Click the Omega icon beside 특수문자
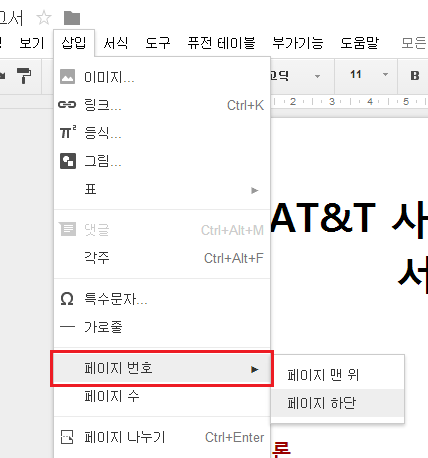428x458 pixels. coord(67,299)
